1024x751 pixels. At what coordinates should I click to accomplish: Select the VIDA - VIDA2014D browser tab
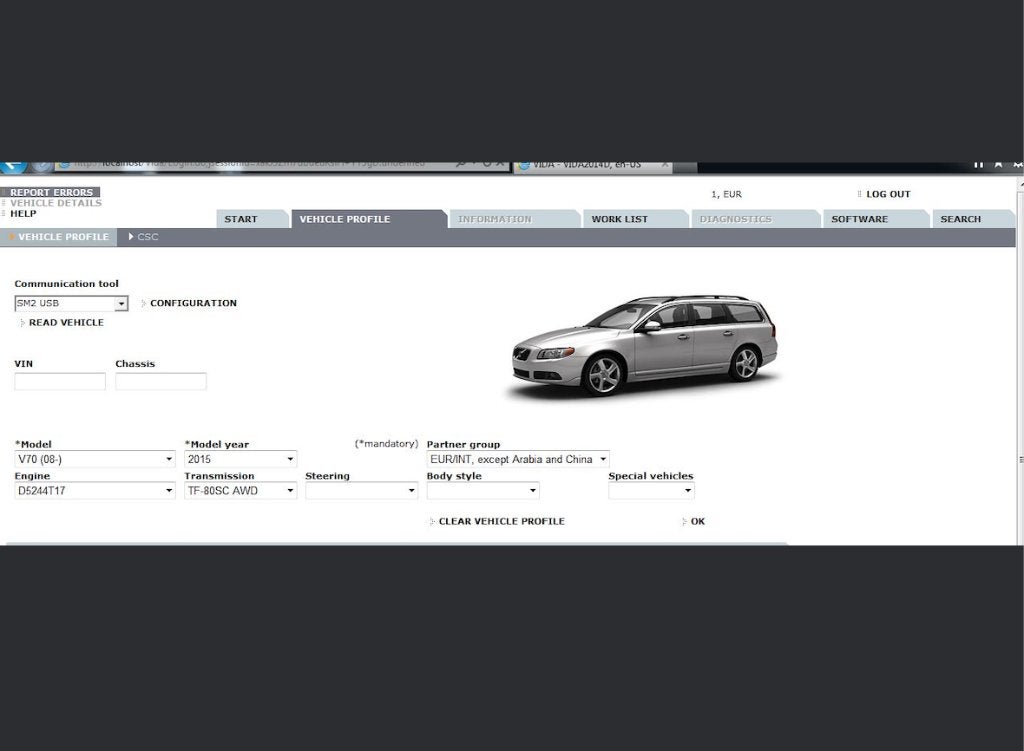[592, 165]
